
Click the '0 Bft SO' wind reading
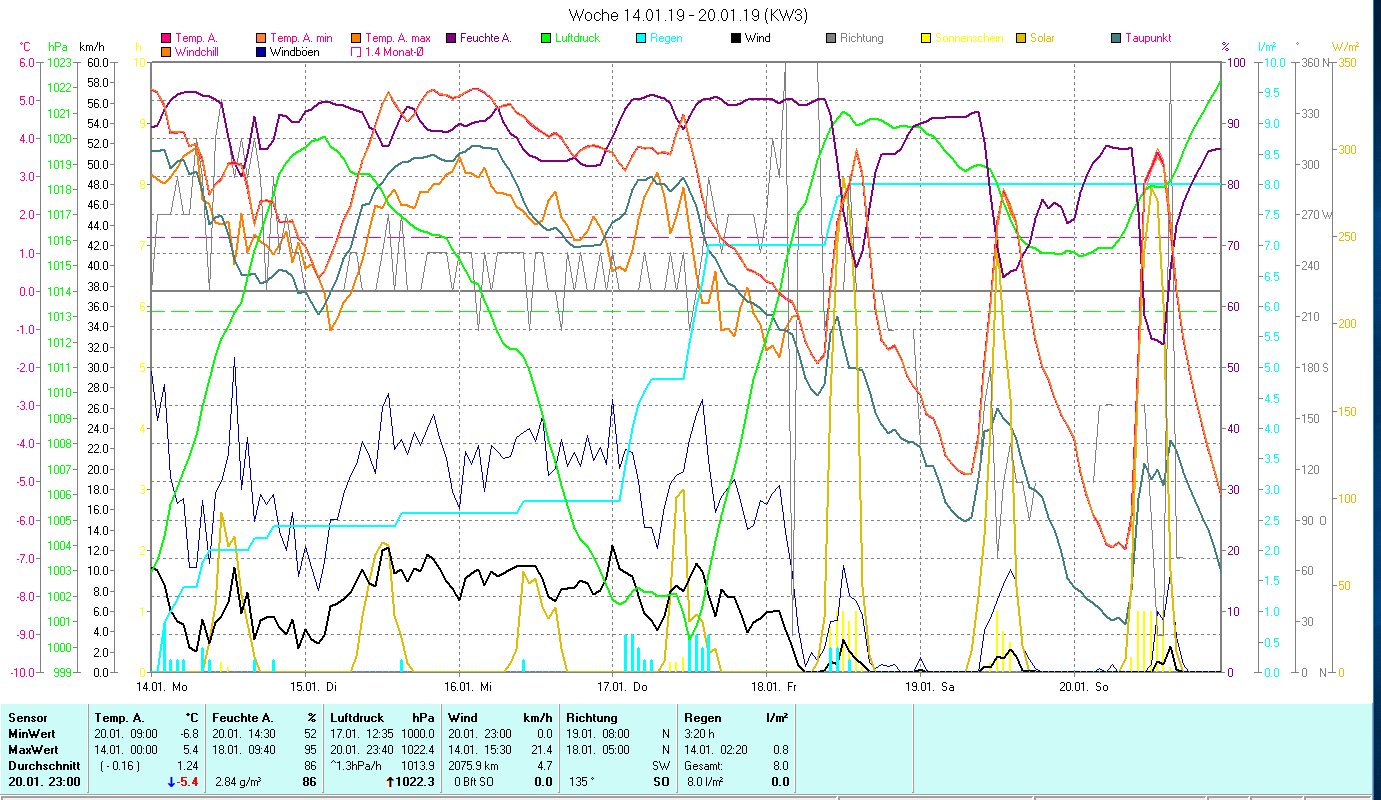tap(473, 782)
